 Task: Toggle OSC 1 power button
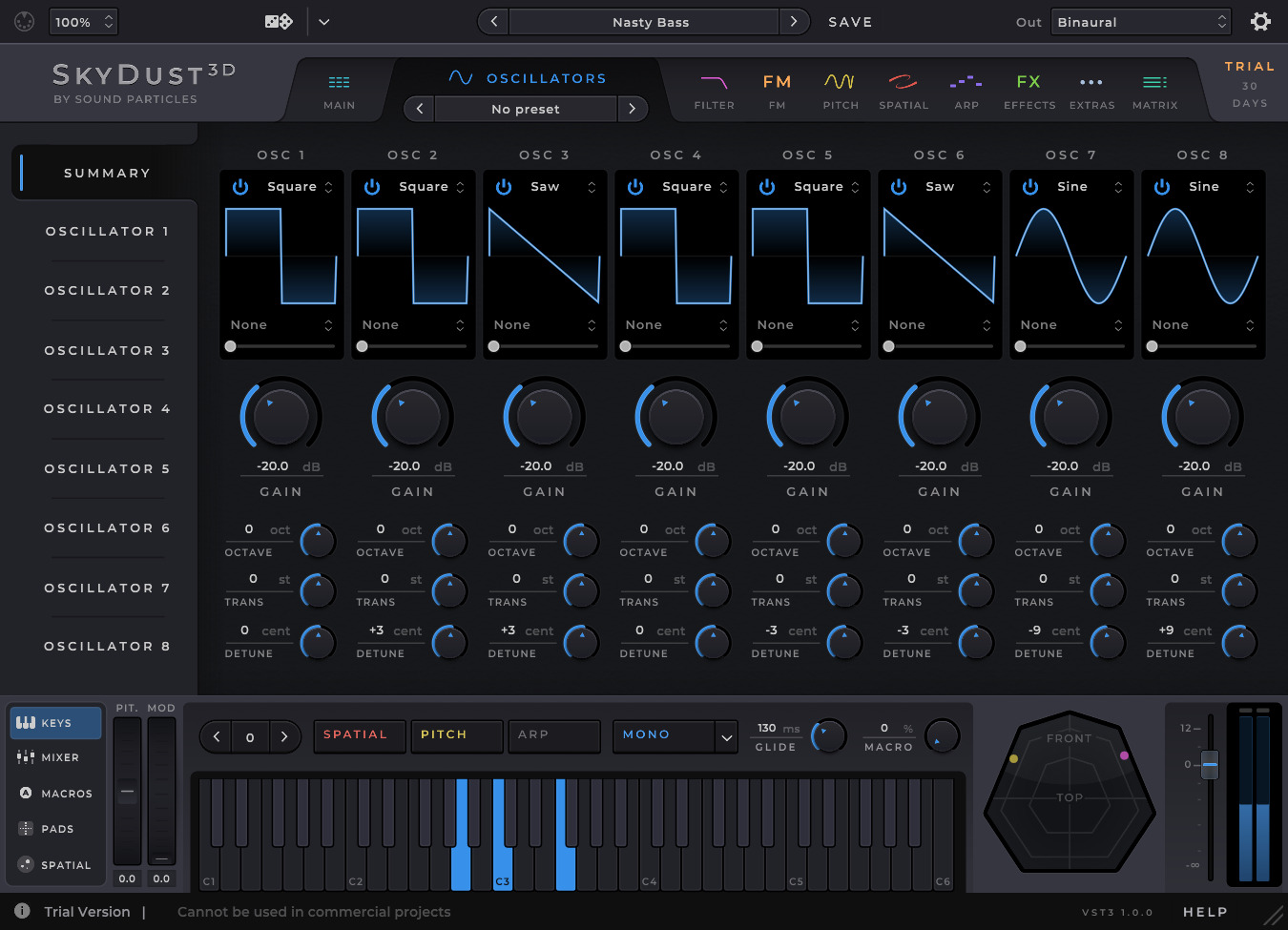[x=240, y=187]
